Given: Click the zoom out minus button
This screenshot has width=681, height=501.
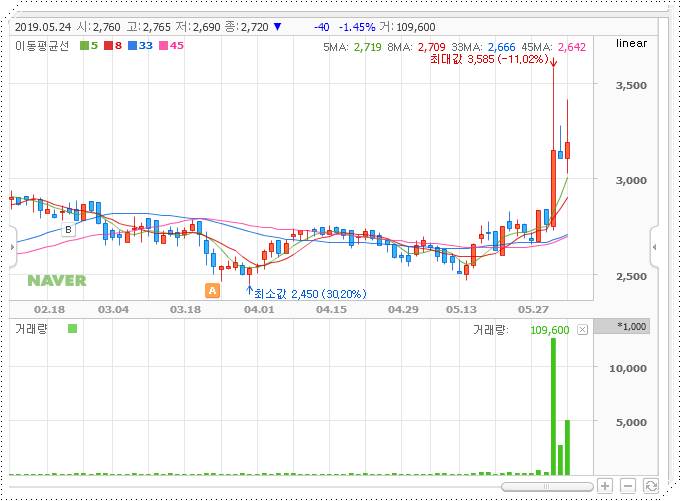Looking at the screenshot, I should [628, 486].
